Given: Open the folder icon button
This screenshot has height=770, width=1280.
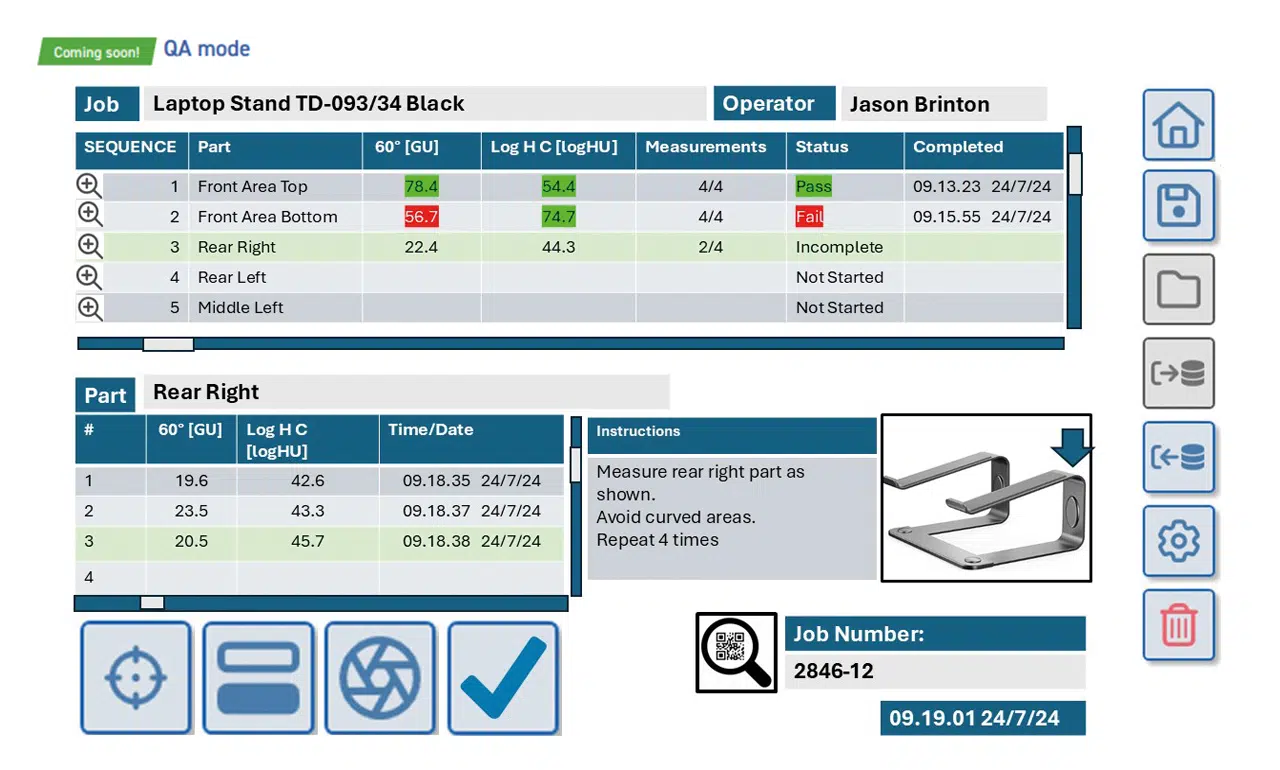Looking at the screenshot, I should [1178, 289].
